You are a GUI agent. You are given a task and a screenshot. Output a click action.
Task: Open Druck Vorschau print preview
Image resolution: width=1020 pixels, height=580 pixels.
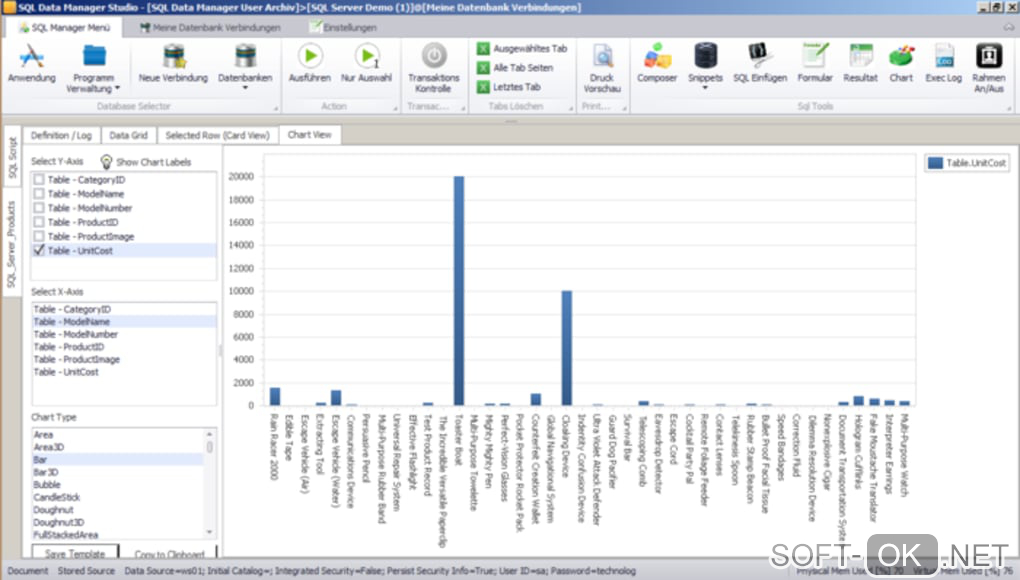602,56
